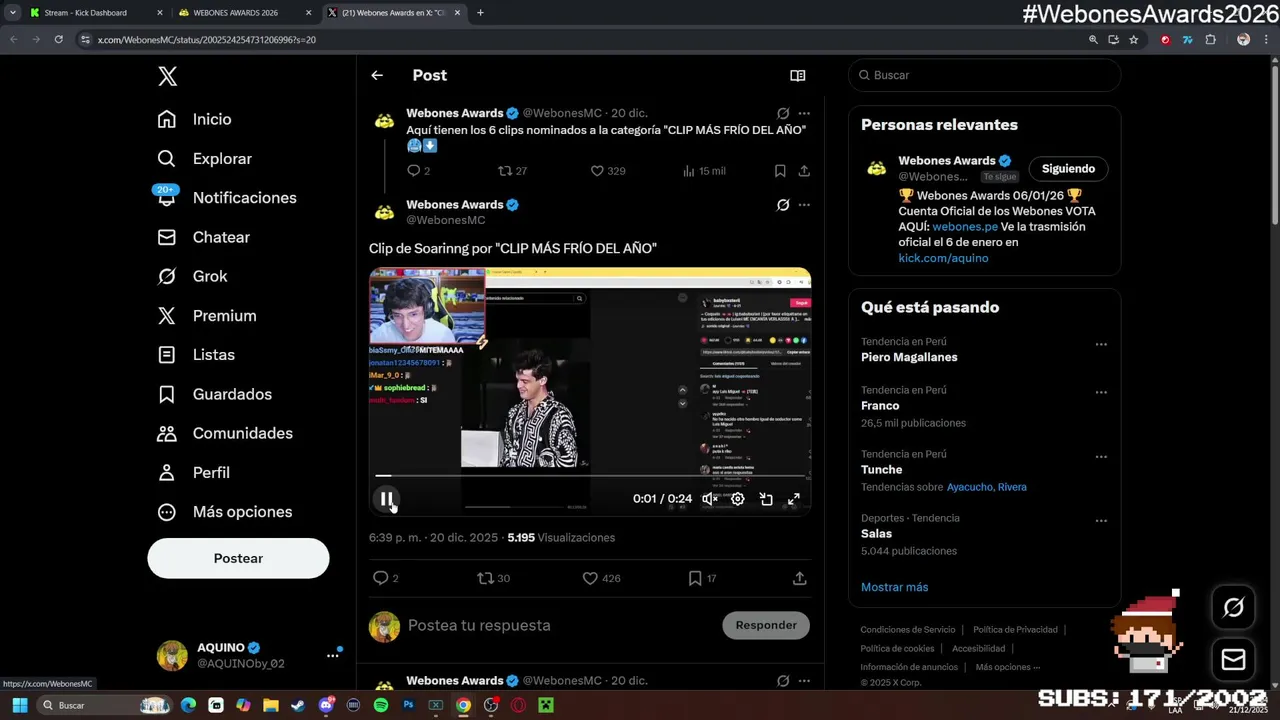Go back with the Post arrow
This screenshot has height=720, width=1280.
point(377,75)
